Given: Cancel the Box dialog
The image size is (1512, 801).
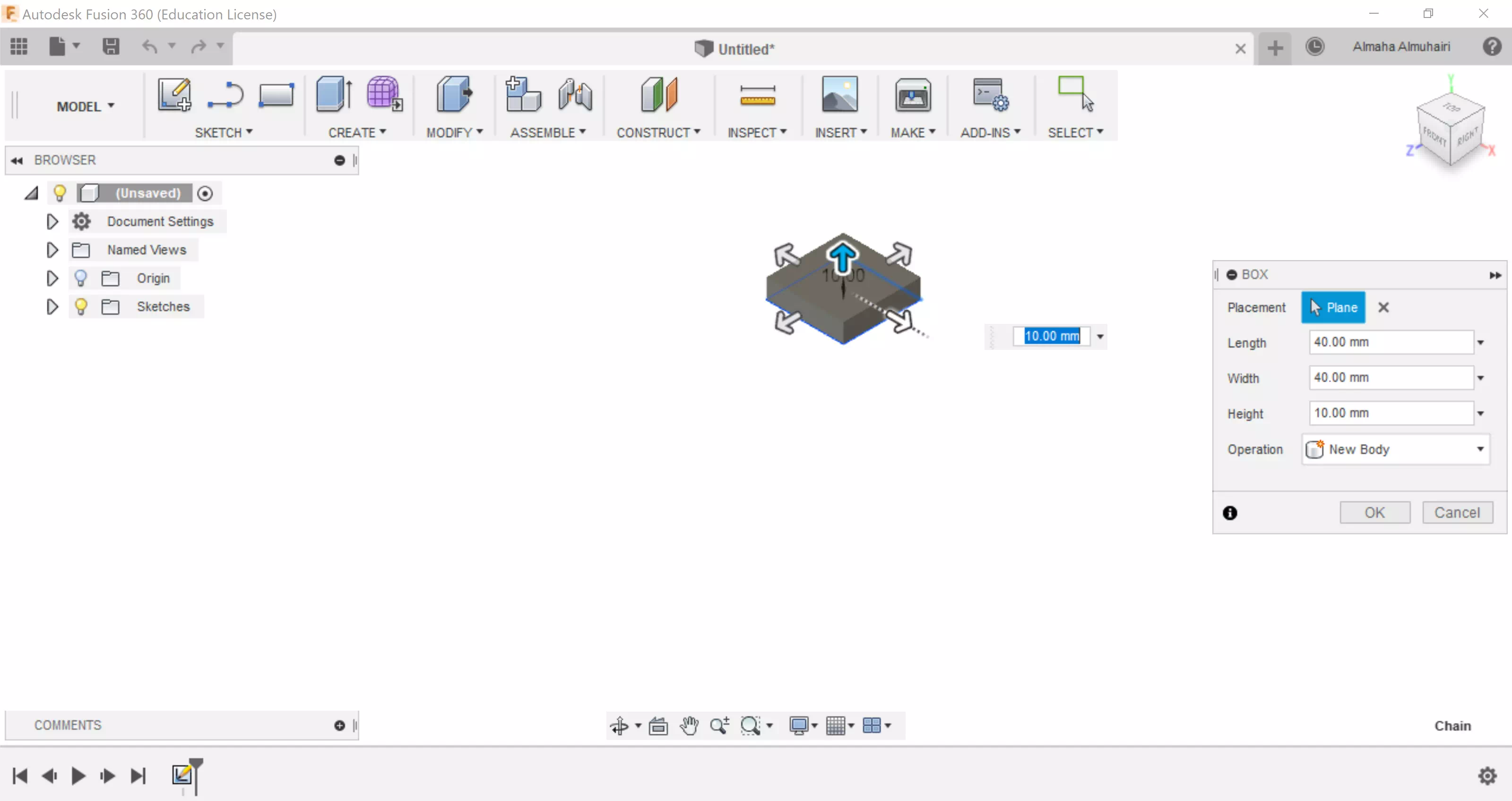Looking at the screenshot, I should click(1458, 512).
